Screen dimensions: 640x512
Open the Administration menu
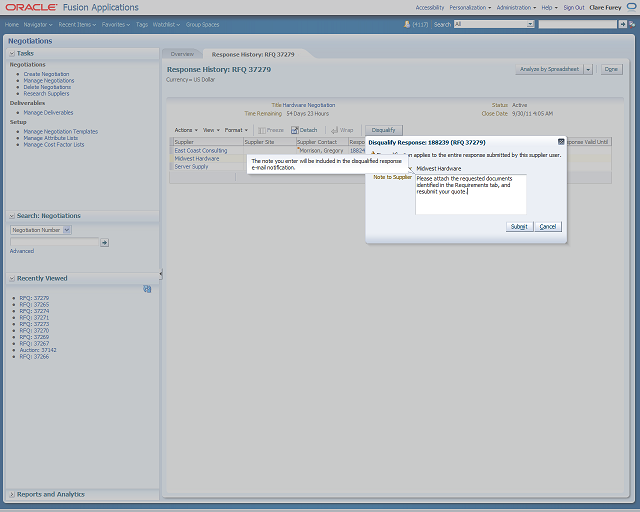click(x=516, y=7)
